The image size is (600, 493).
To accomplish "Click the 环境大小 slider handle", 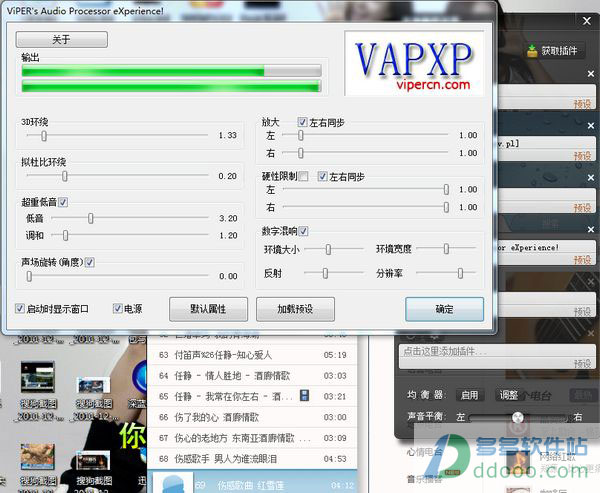I will coord(328,249).
